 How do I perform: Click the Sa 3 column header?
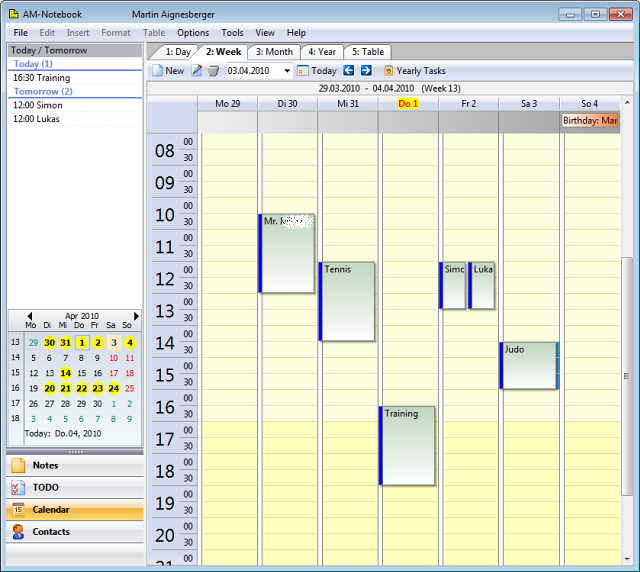tap(529, 104)
